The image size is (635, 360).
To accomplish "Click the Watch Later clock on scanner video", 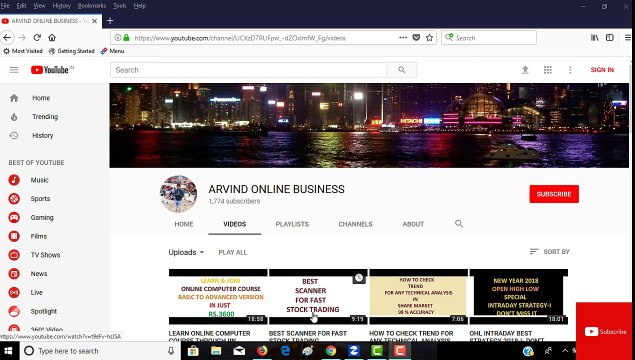I will pyautogui.click(x=359, y=277).
